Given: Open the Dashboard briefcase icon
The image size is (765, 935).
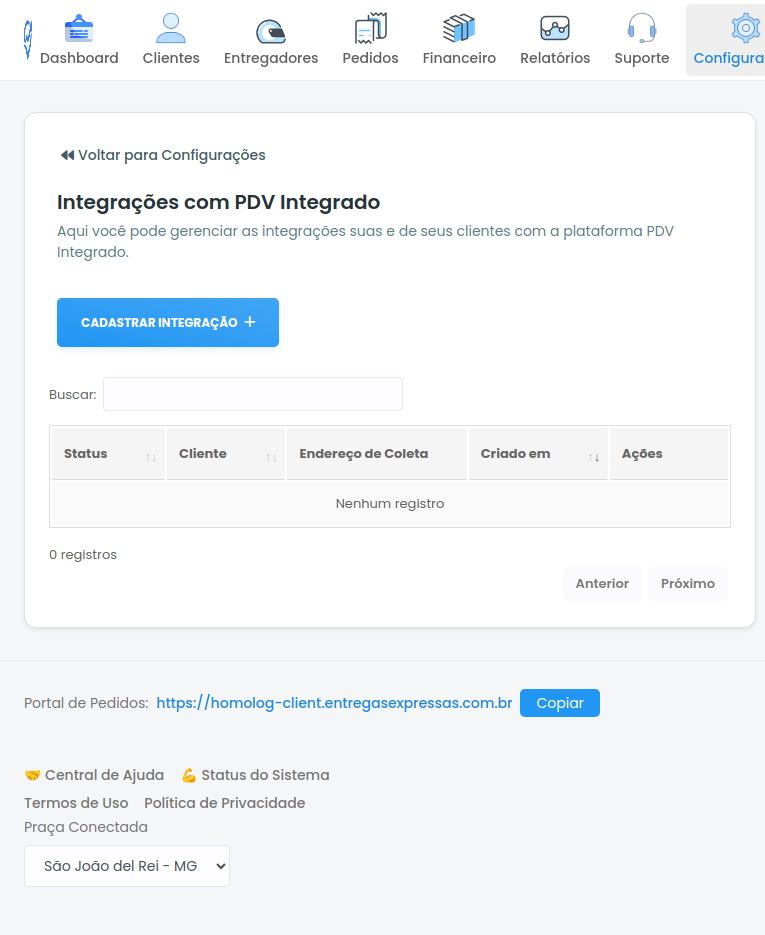Looking at the screenshot, I should tap(79, 27).
